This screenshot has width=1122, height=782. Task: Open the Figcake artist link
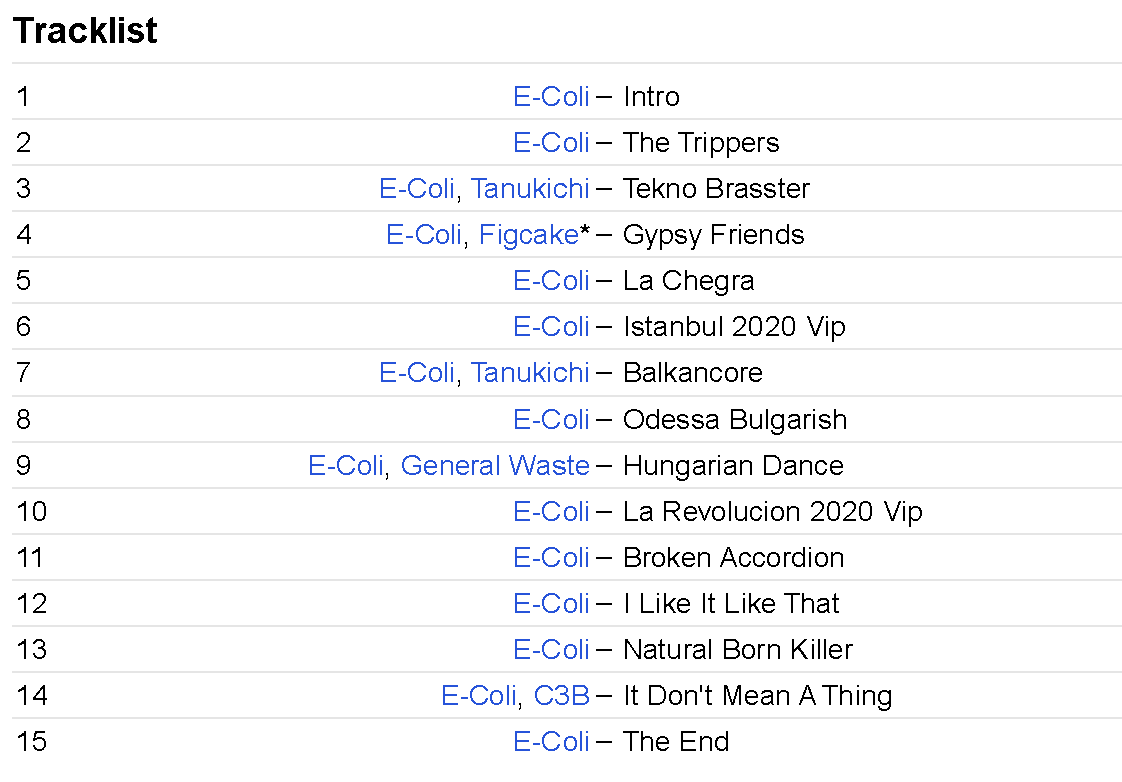point(528,235)
